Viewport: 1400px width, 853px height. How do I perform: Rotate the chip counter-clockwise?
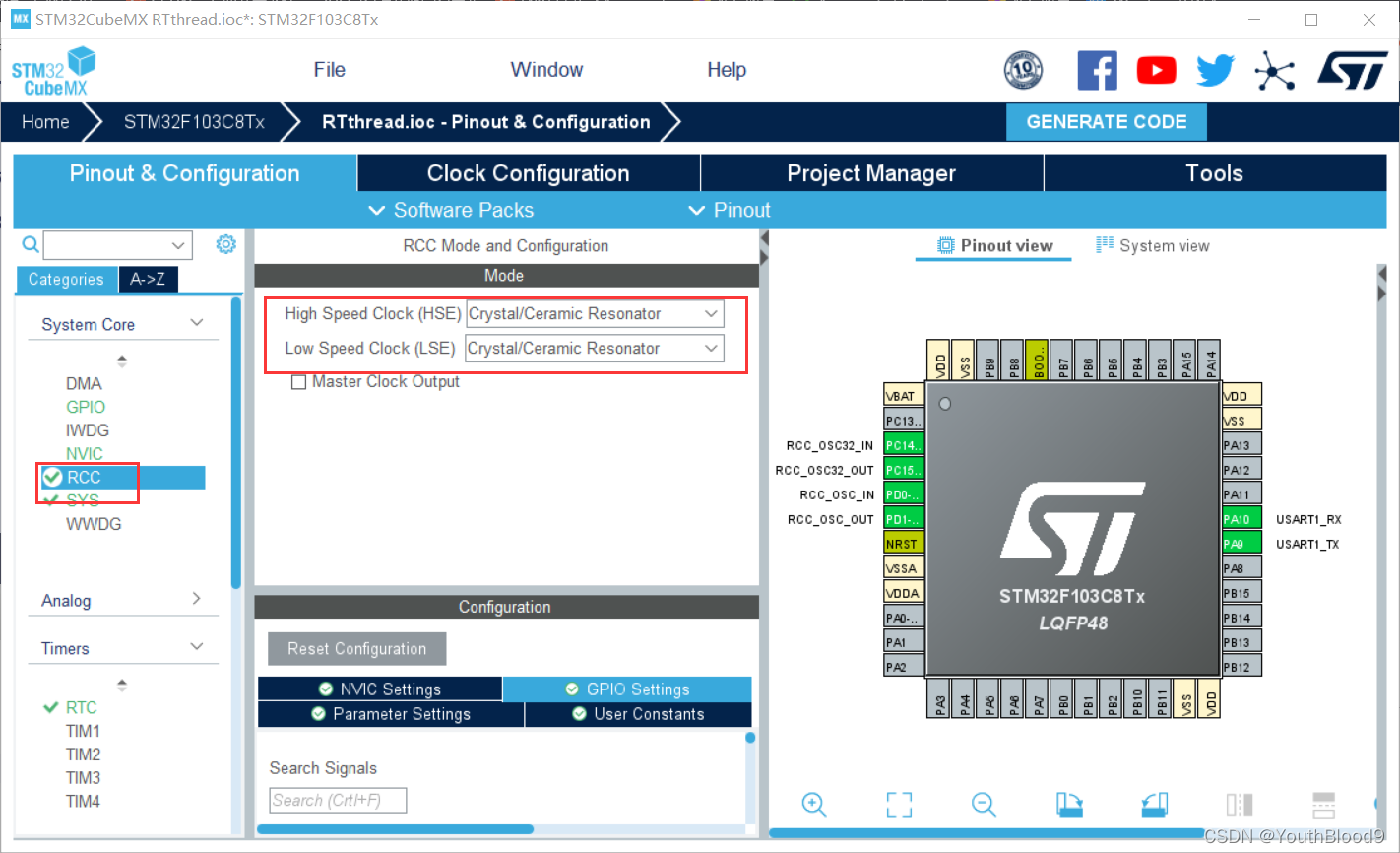[1155, 804]
